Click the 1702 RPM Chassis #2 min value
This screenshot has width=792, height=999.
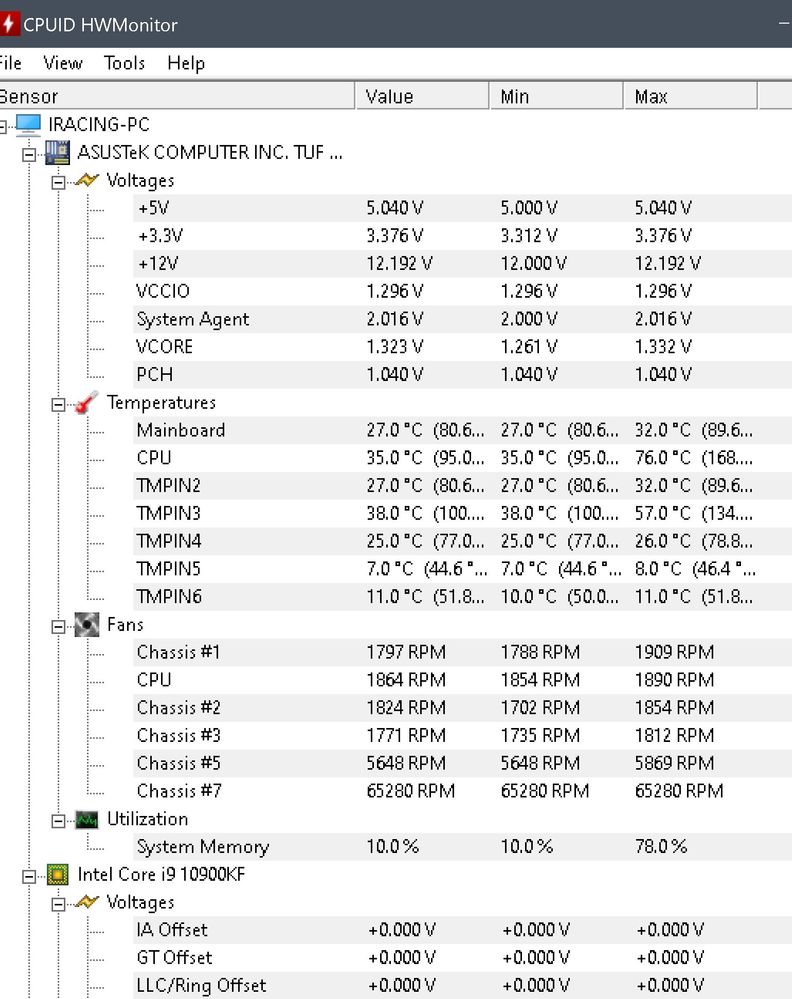pyautogui.click(x=540, y=707)
